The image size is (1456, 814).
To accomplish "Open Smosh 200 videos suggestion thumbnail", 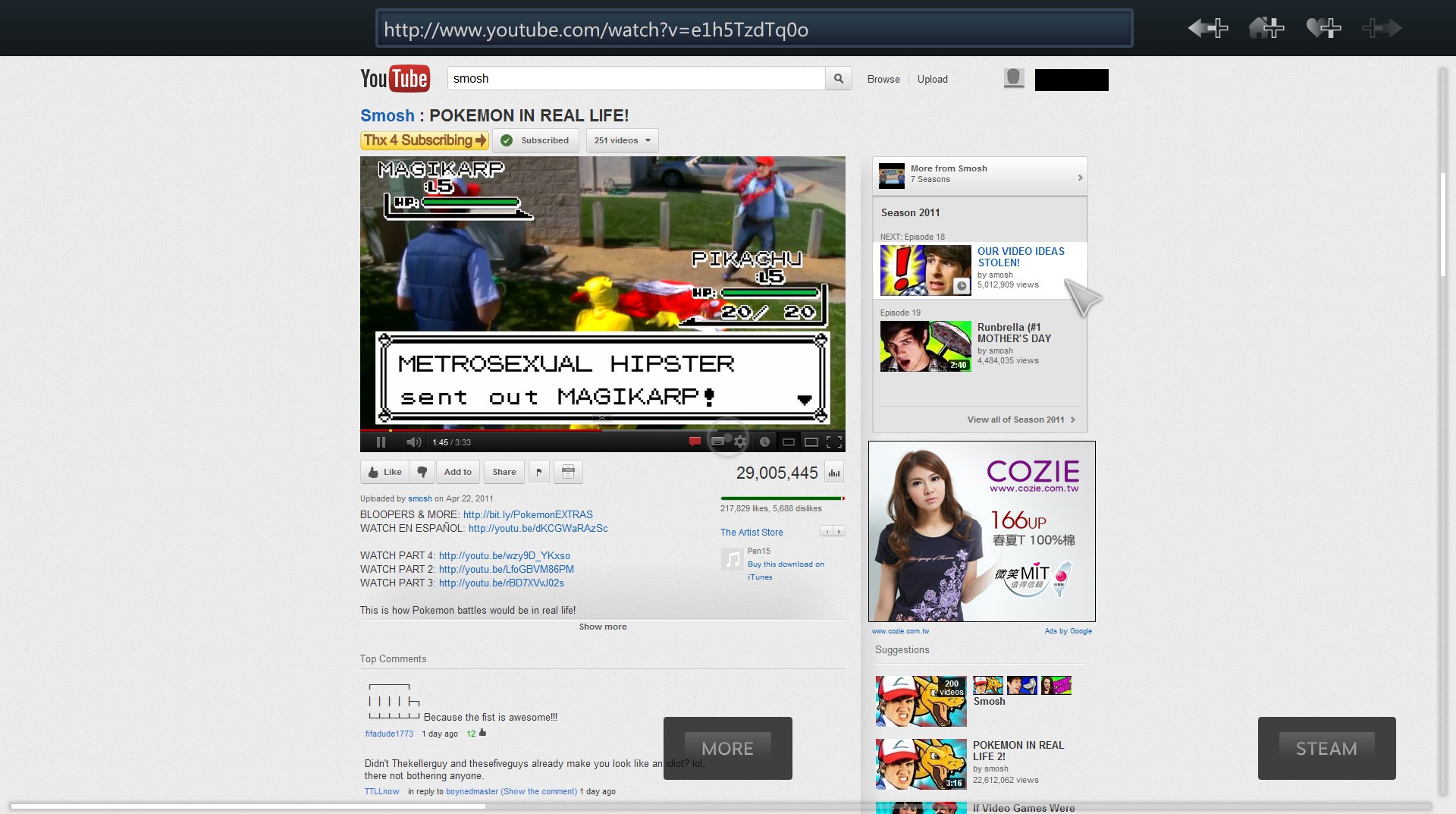I will pos(921,701).
